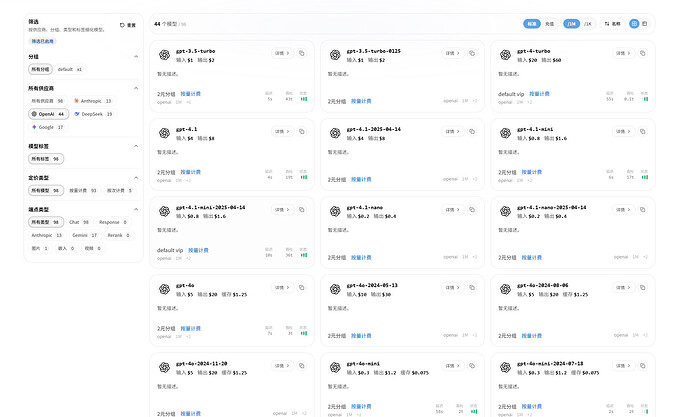
Task: Click the gpt-4.1-mini-2025-04-14 model title
Action: click(210, 208)
